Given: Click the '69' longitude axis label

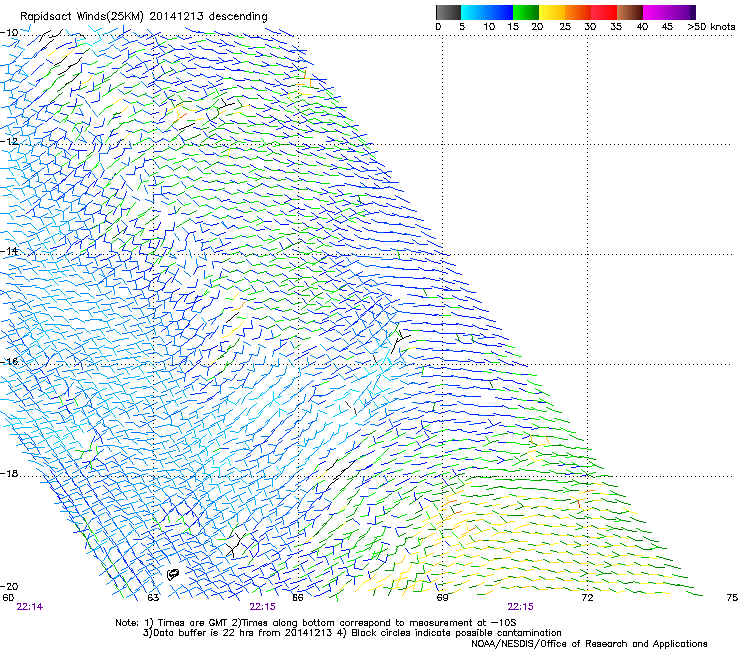Looking at the screenshot, I should 442,597.
